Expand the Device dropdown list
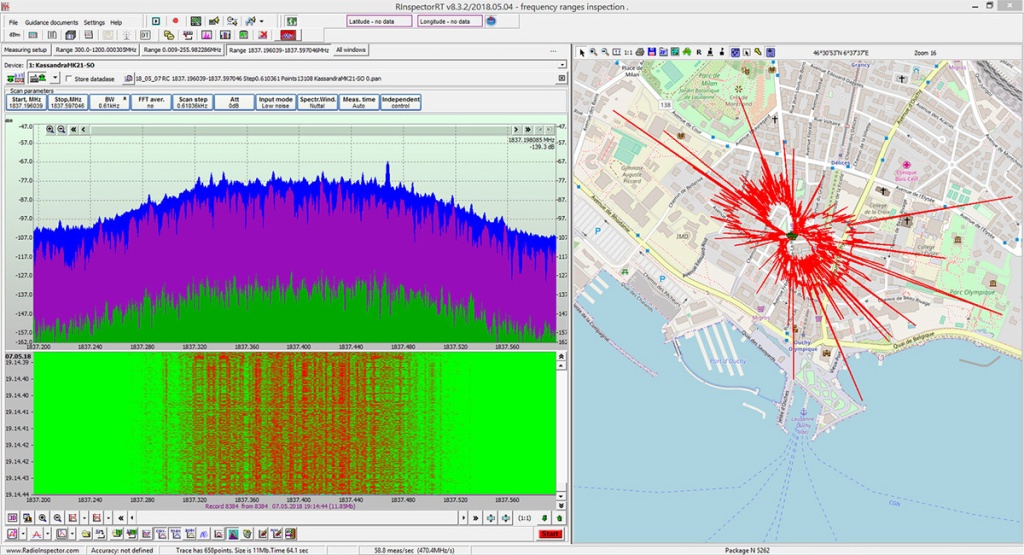Image resolution: width=1024 pixels, height=555 pixels. 562,65
